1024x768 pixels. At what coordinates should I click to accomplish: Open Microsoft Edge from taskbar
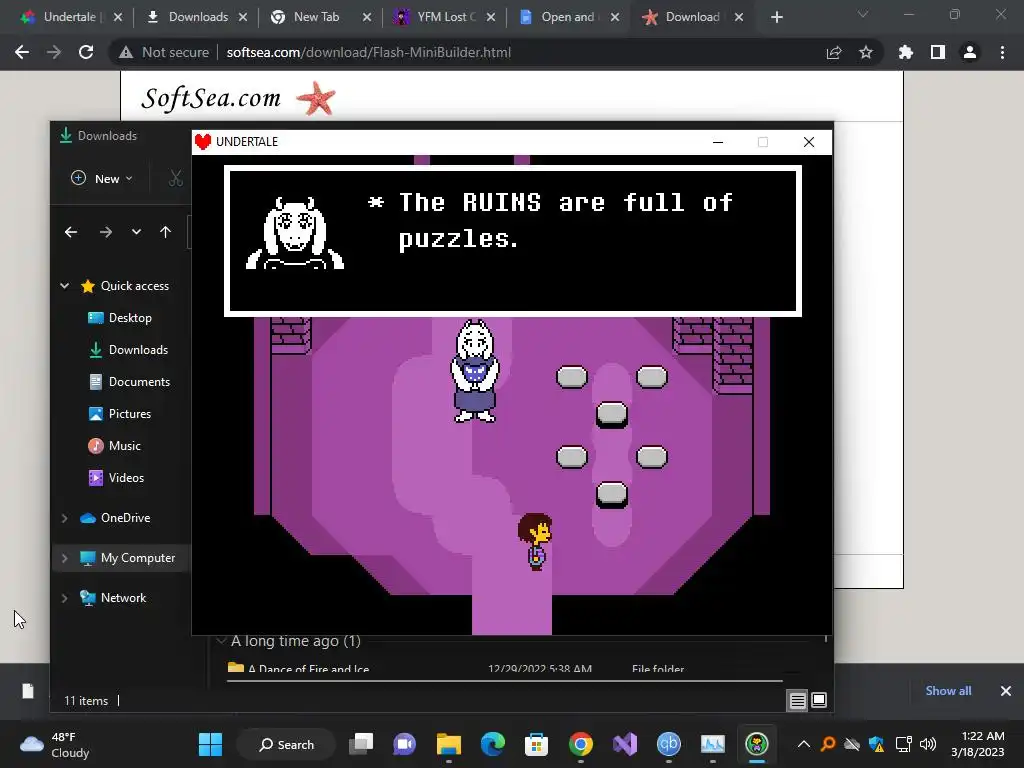click(x=492, y=744)
